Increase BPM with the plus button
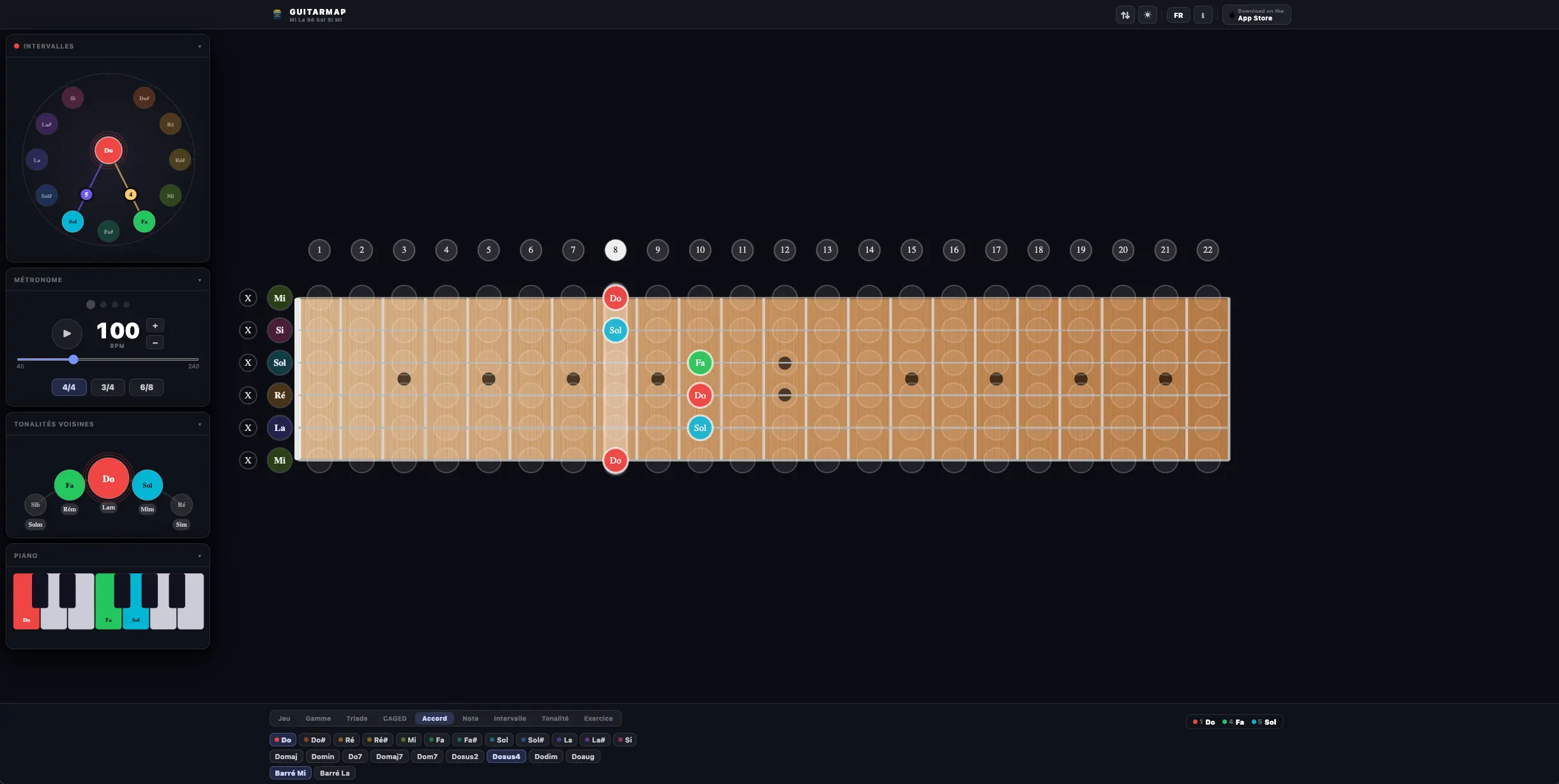Viewport: 1559px width, 784px height. (x=155, y=326)
